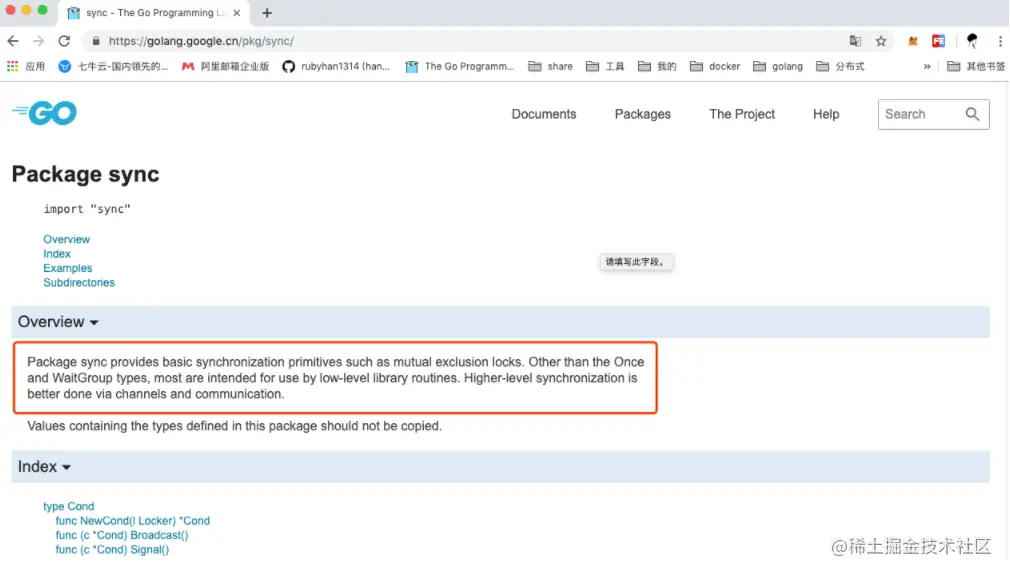The image size is (1010, 575).
Task: Click the padlock icon in address bar
Action: pos(96,41)
